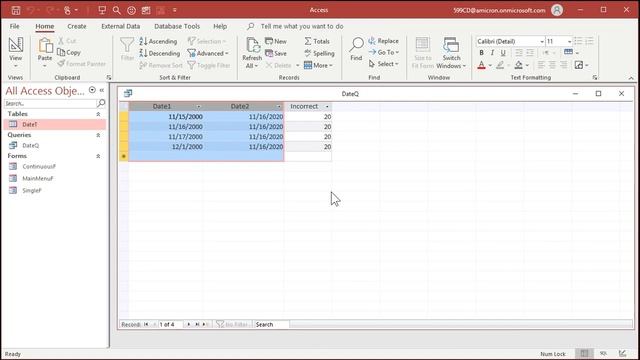Switch to the External Data tab
640x360 pixels.
(x=120, y=26)
